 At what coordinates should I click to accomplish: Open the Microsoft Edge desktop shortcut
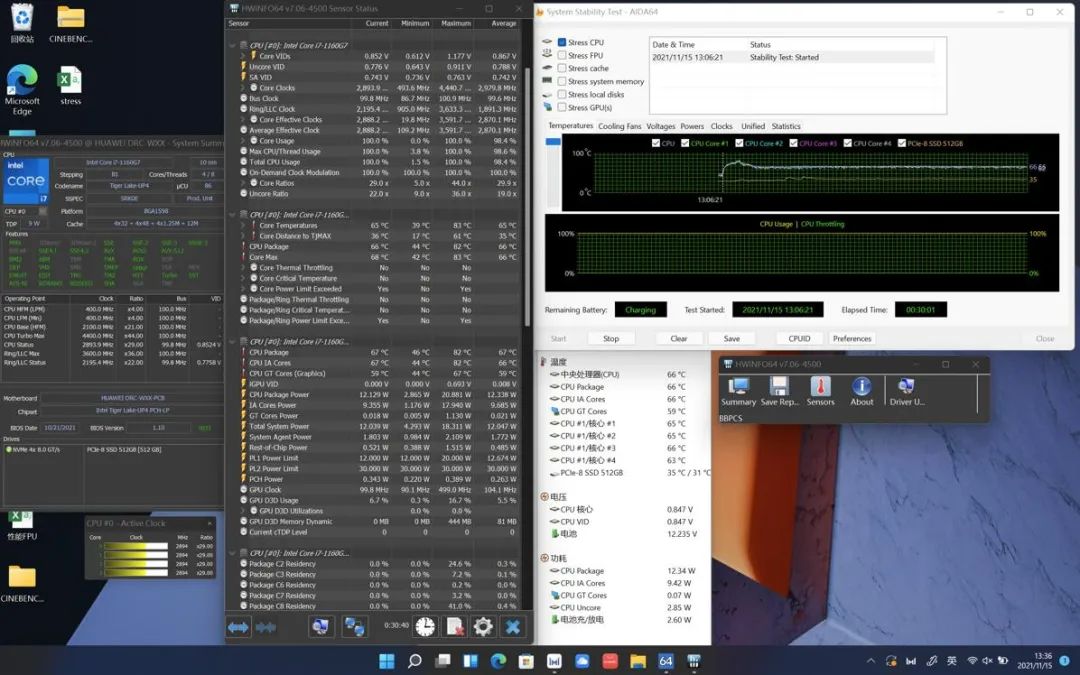pos(22,90)
